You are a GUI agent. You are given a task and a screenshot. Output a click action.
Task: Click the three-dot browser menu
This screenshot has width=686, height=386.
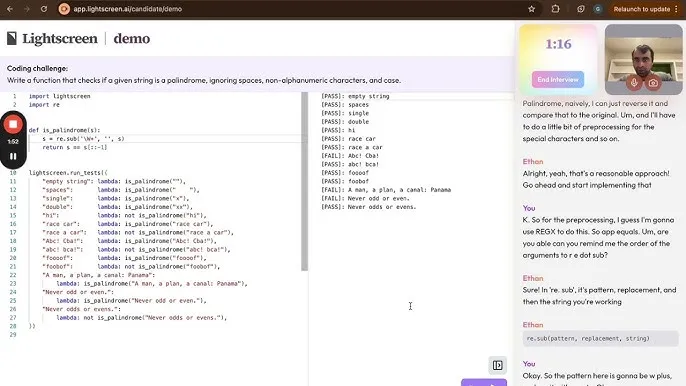coord(676,9)
